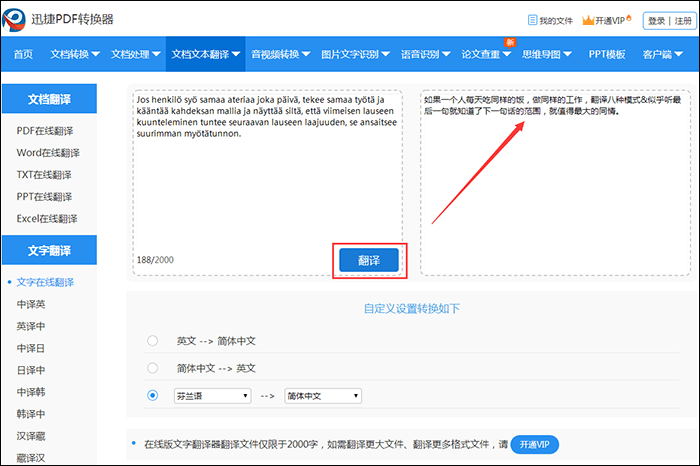This screenshot has height=466, width=700.
Task: Select the 英文 to 简体中文 radio option
Action: pos(152,340)
